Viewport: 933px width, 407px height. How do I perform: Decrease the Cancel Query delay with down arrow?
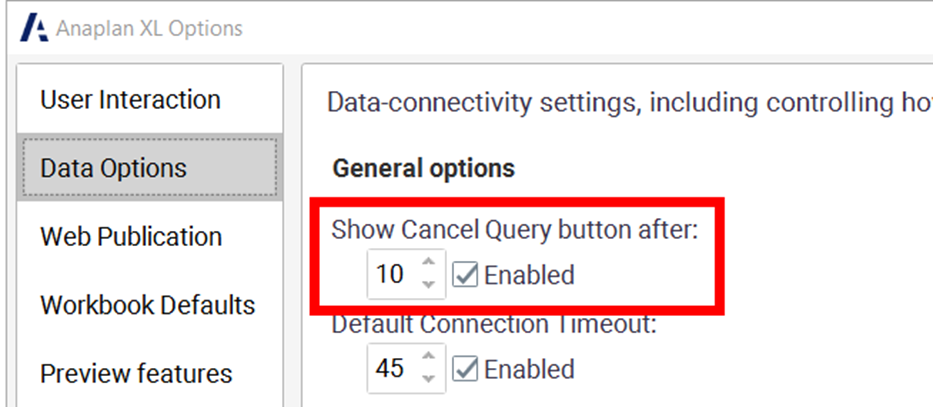click(428, 284)
